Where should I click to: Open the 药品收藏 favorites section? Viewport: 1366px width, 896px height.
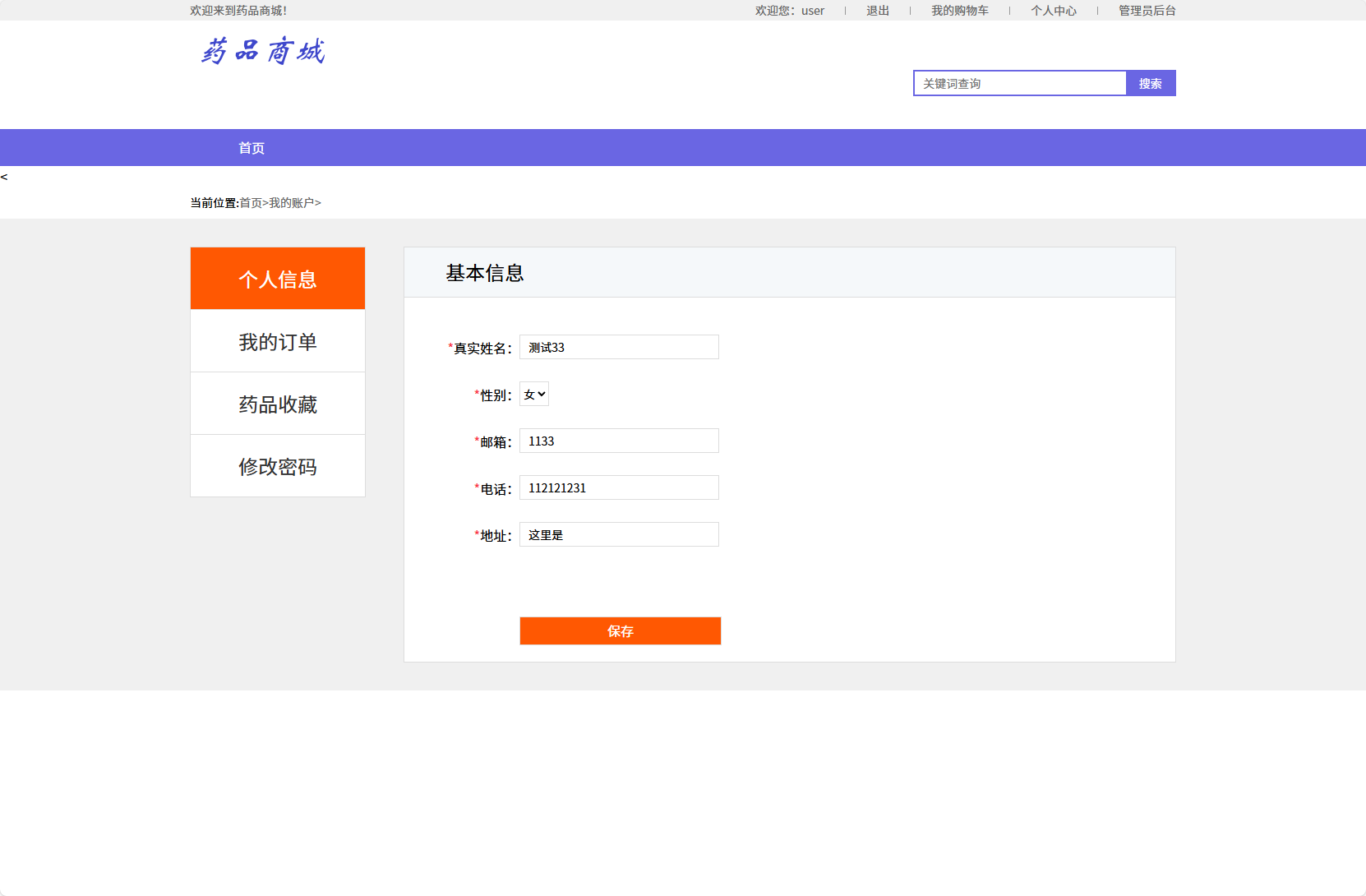[x=277, y=403]
